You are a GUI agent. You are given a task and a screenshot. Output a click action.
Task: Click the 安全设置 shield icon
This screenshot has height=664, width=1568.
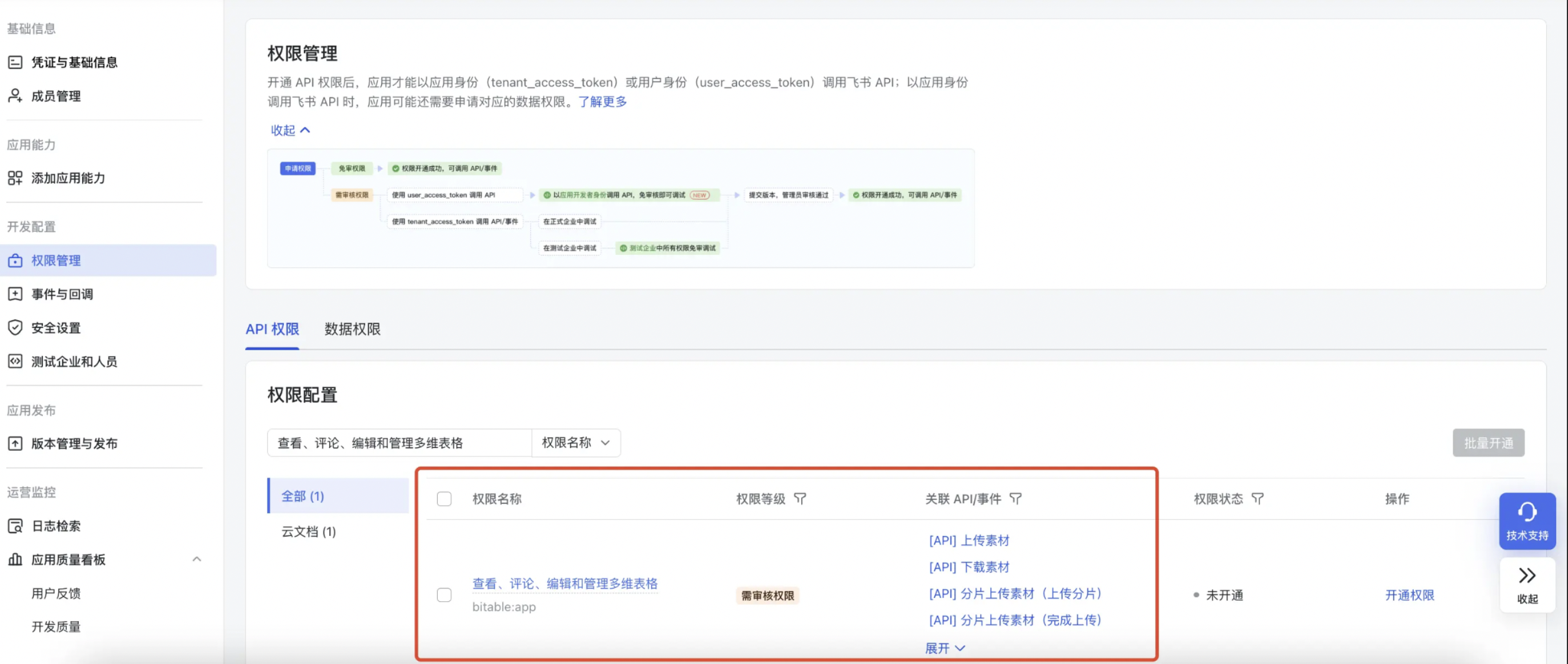(x=15, y=327)
